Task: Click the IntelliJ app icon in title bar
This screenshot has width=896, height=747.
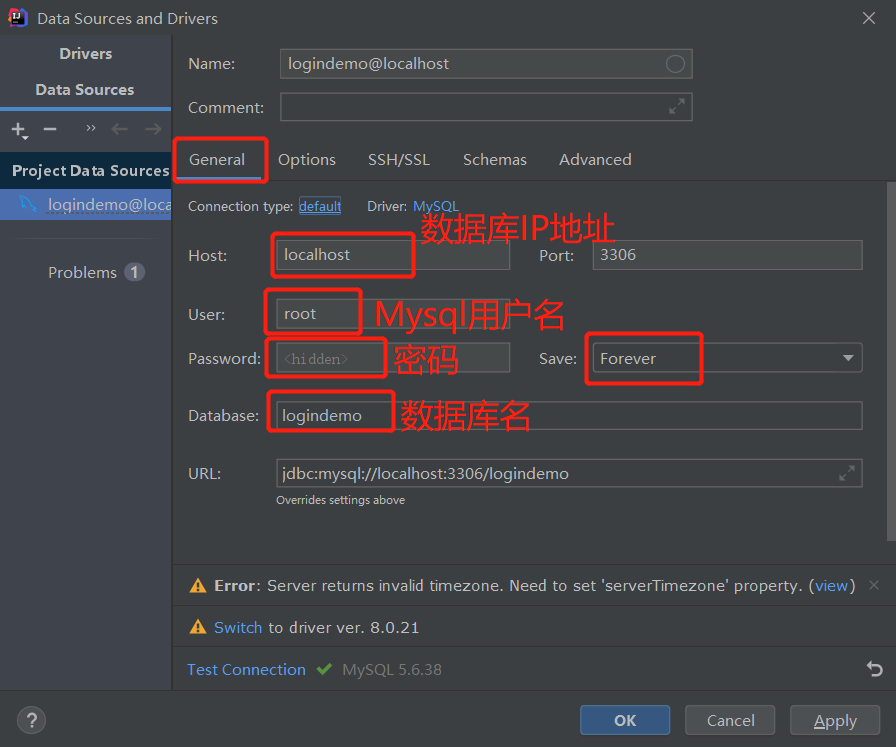Action: (x=18, y=18)
